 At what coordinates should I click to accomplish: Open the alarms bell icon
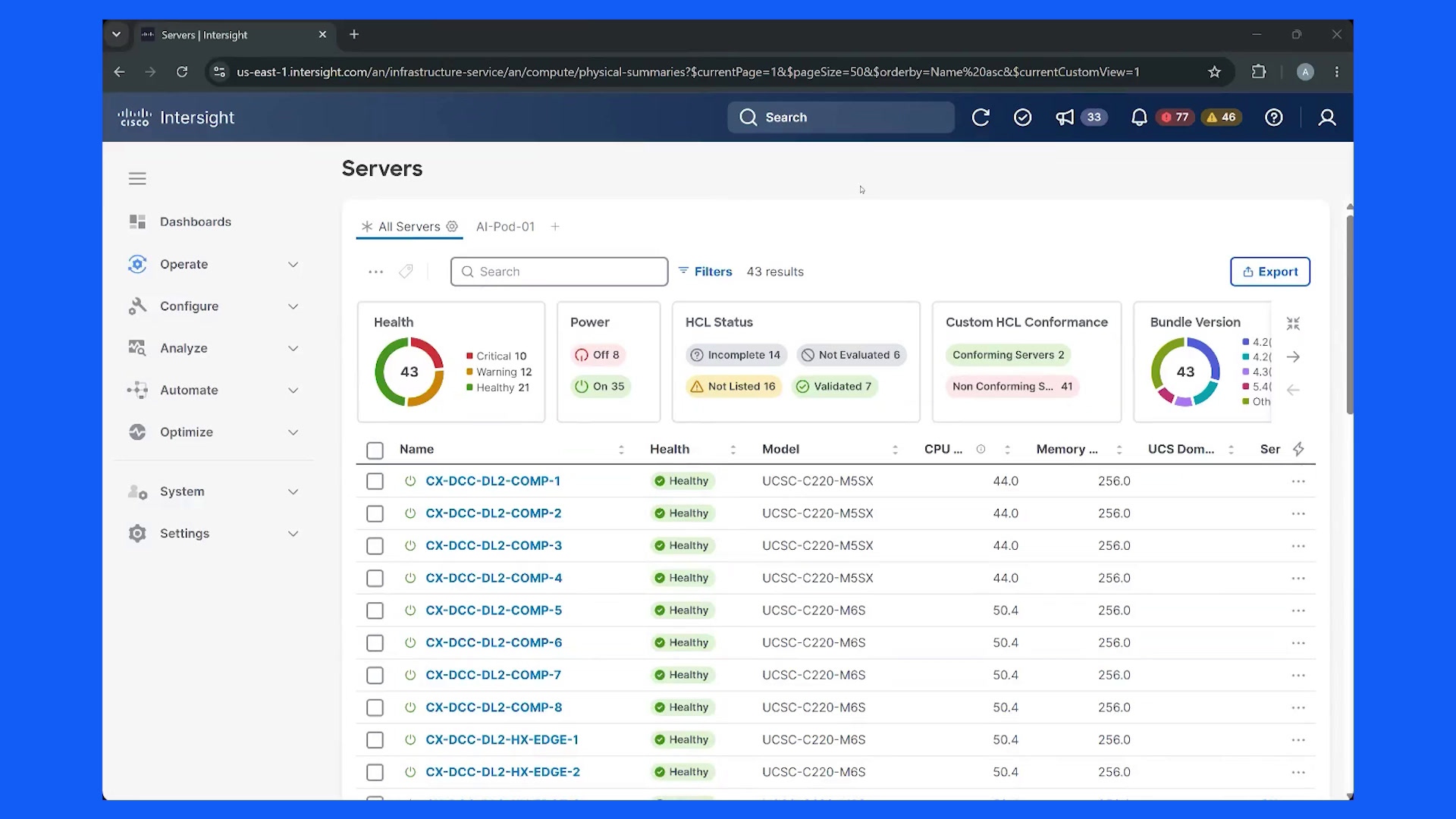pos(1139,118)
